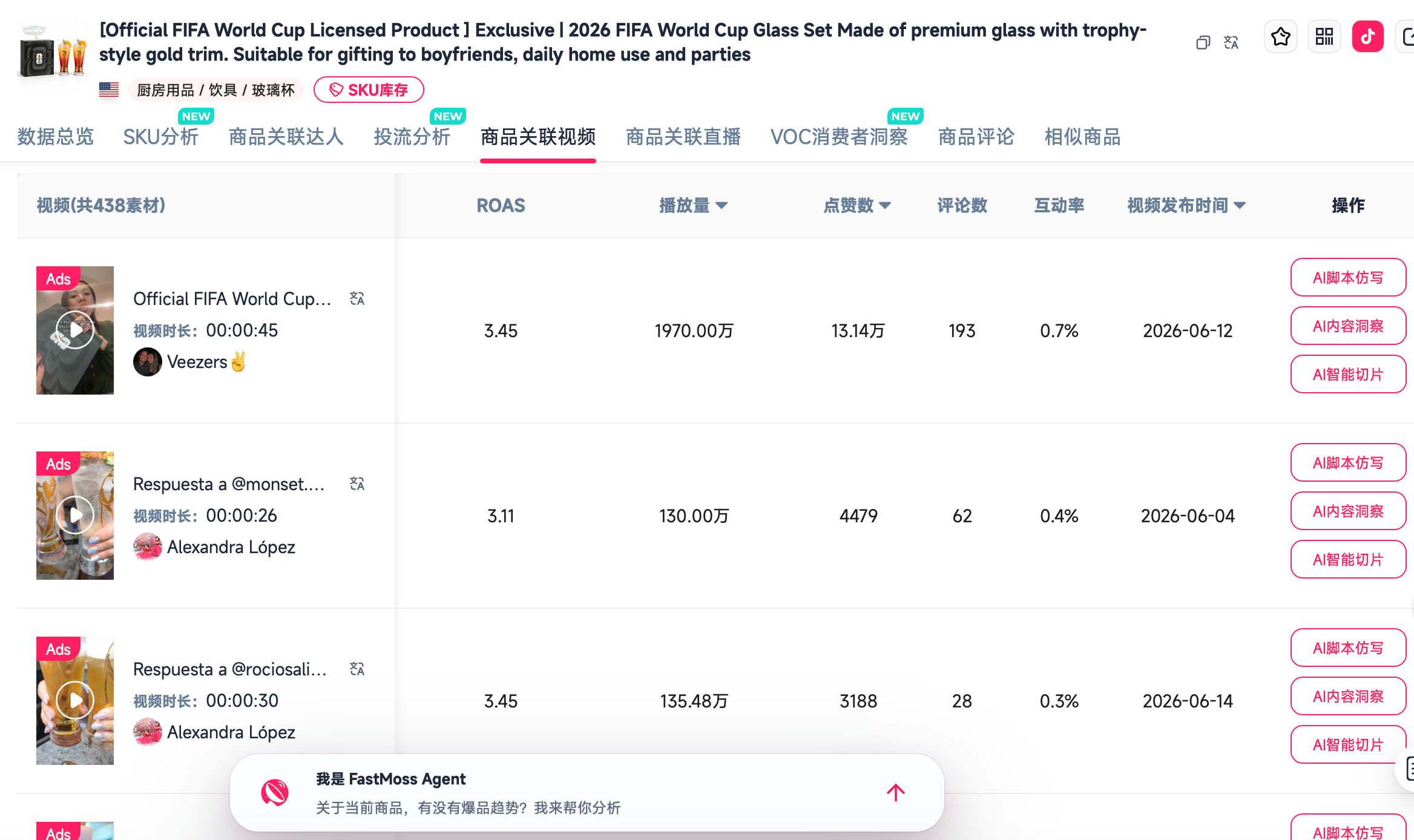The image size is (1414, 840).
Task: Open the QR code icon
Action: (1324, 37)
